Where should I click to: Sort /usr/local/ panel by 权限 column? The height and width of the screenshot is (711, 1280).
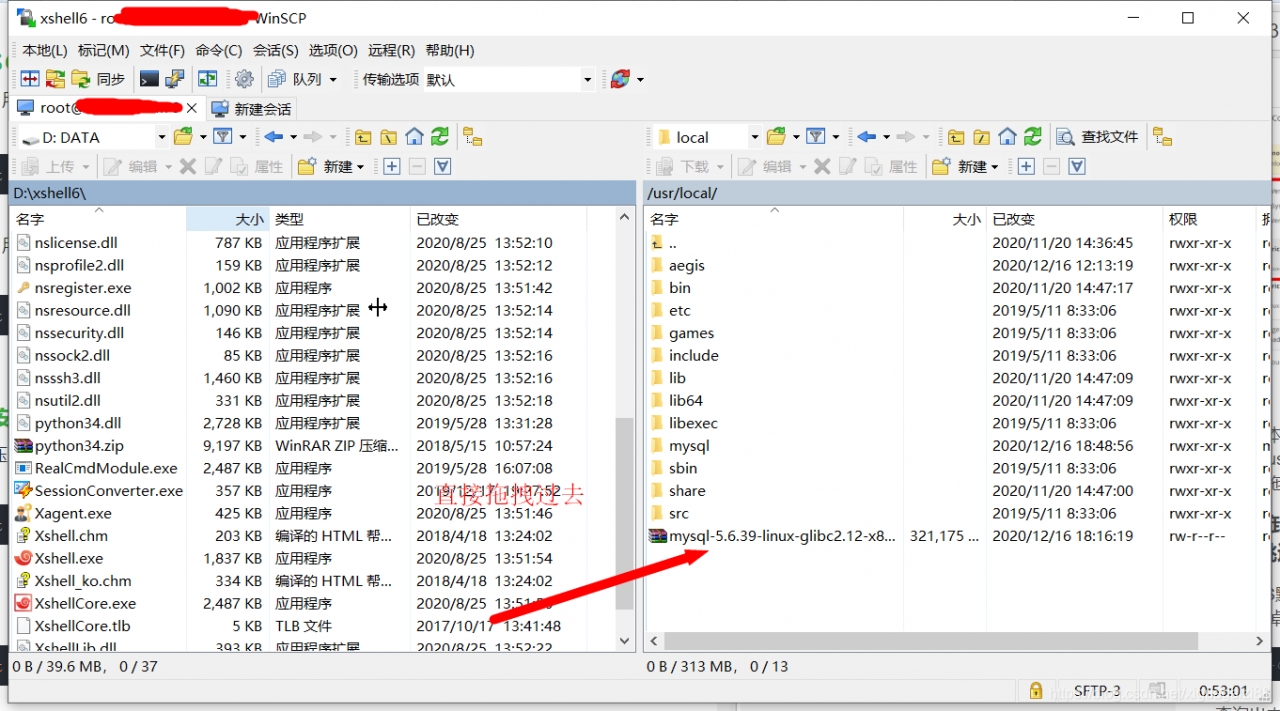point(1208,219)
